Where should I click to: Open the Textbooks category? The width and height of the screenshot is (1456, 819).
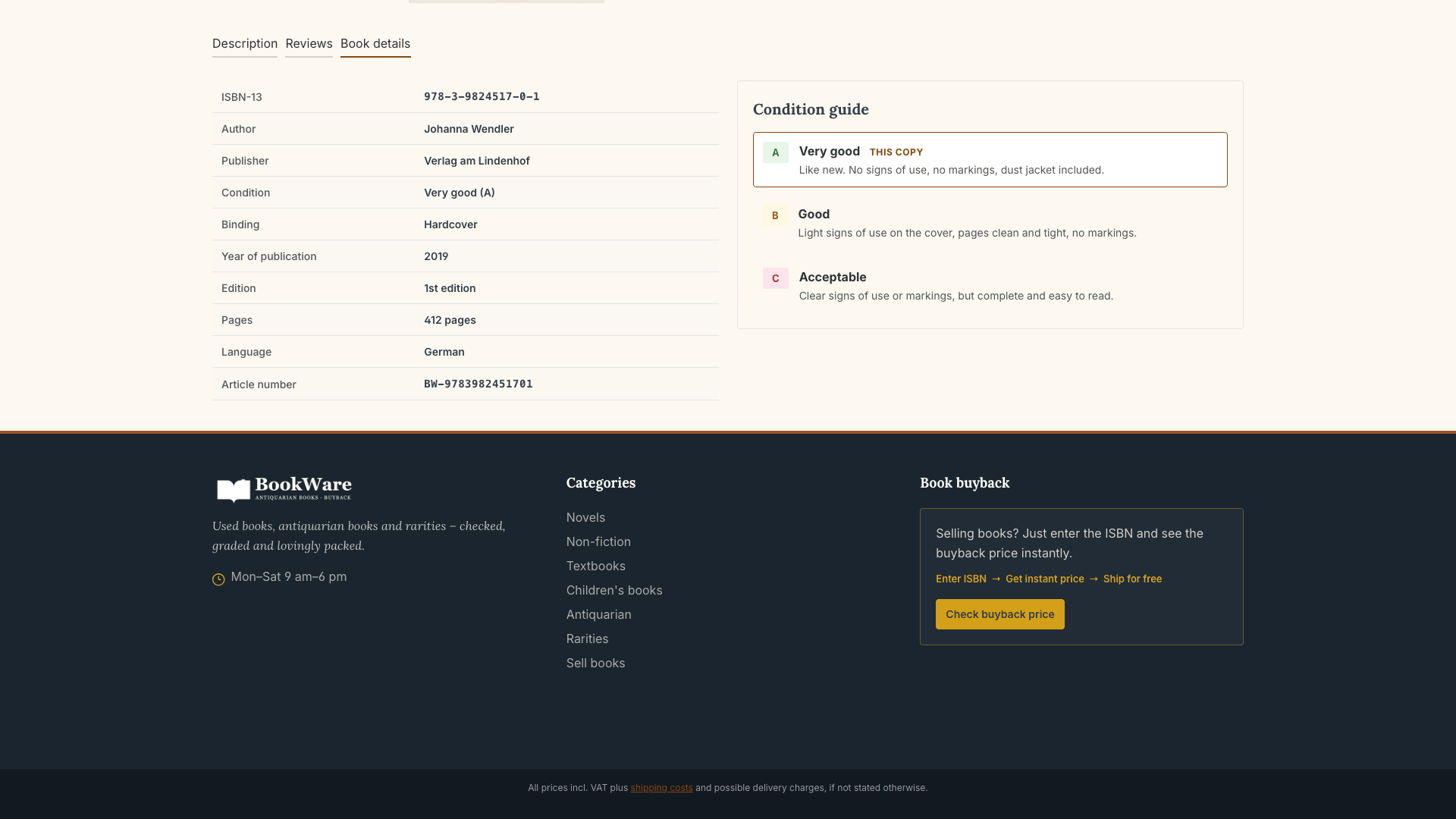[596, 566]
